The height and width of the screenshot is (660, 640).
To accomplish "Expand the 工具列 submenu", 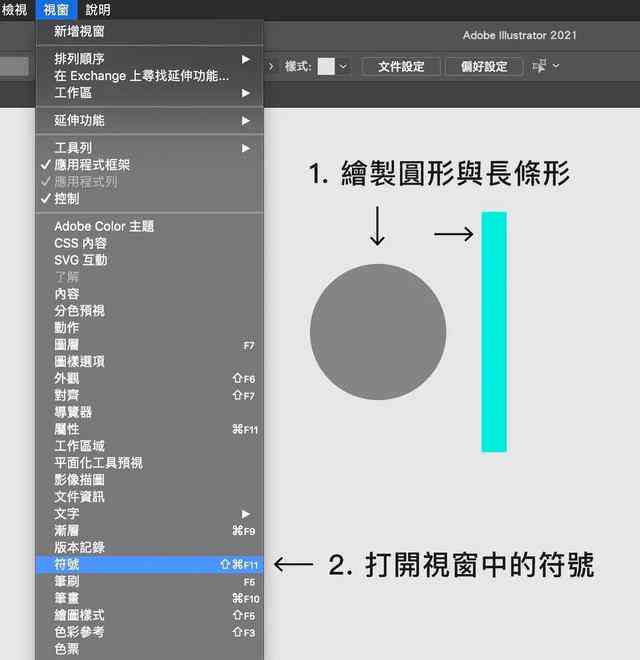I will (x=149, y=148).
